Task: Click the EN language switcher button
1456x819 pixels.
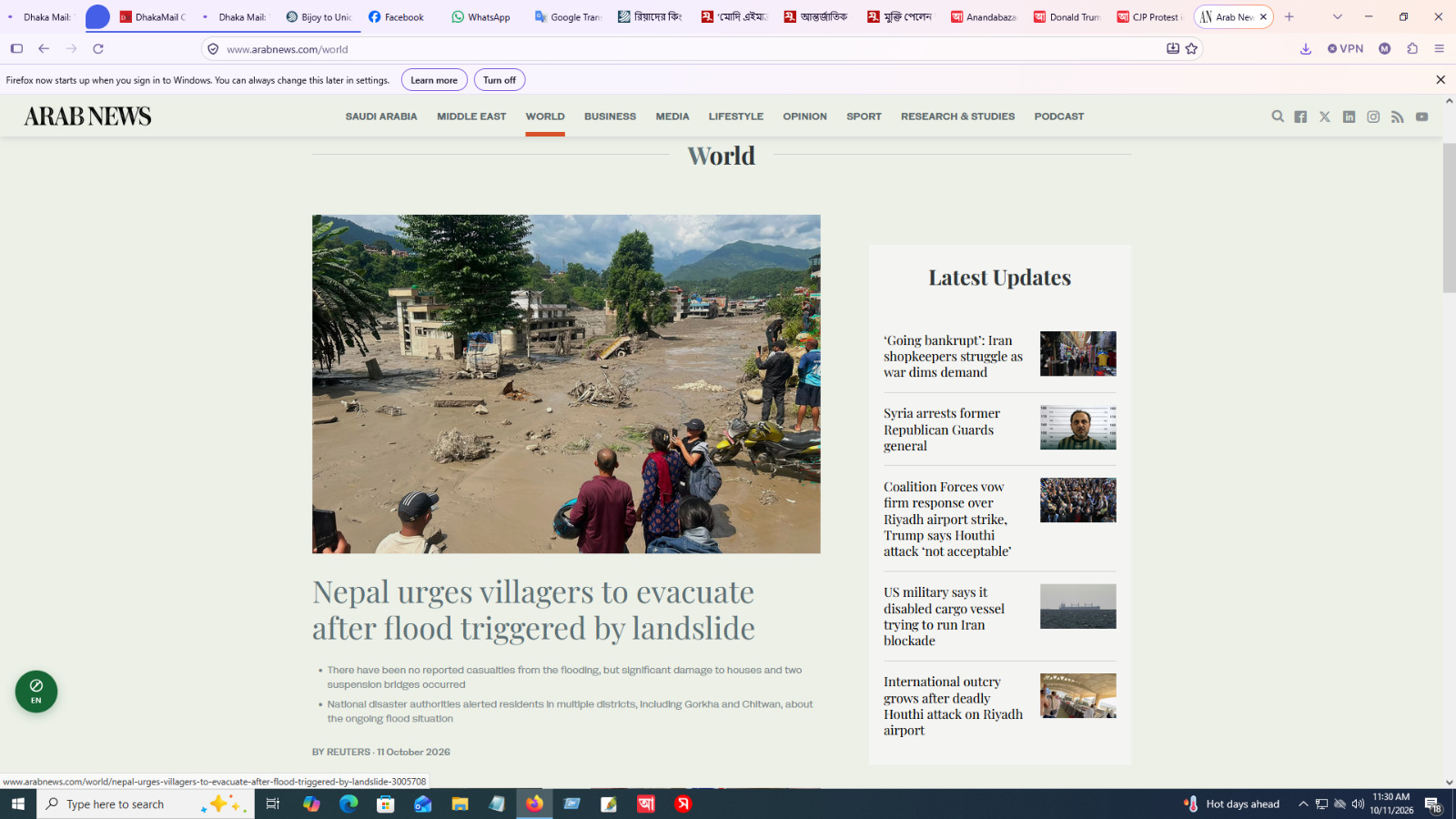Action: tap(36, 692)
